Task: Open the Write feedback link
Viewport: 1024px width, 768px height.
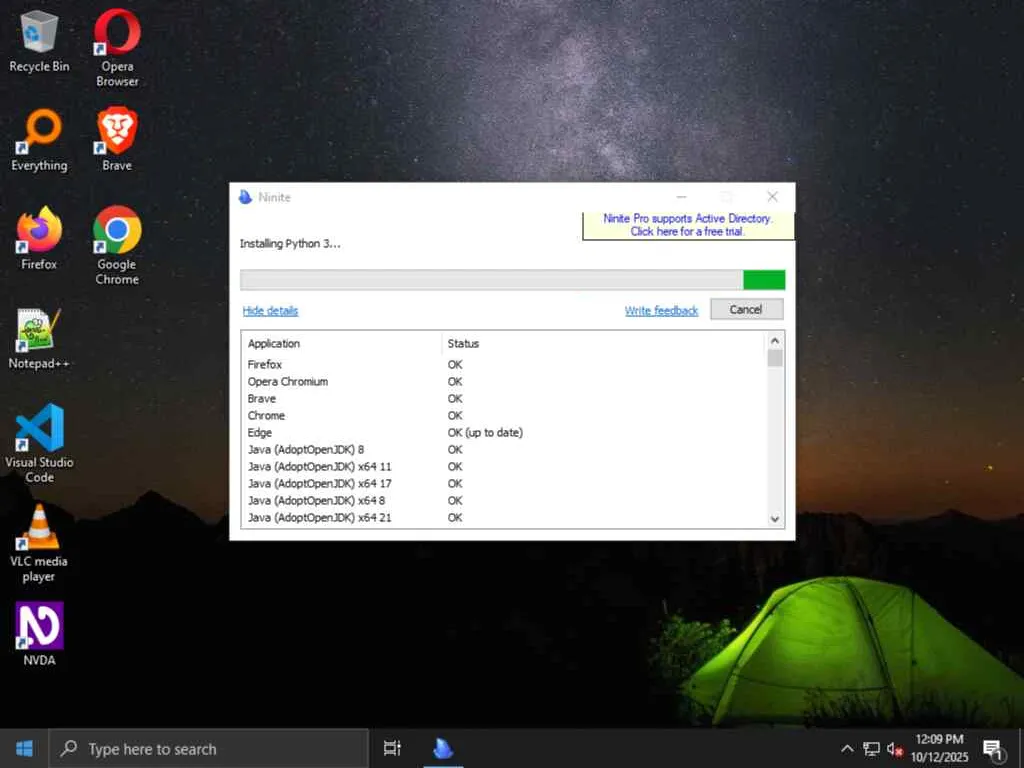Action: (x=662, y=311)
